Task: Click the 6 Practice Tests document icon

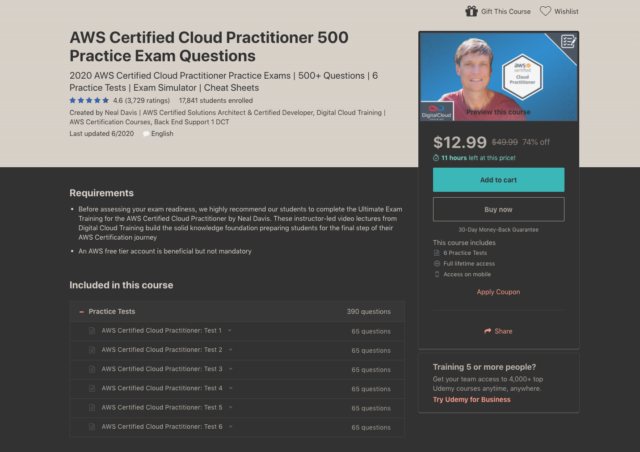Action: point(437,253)
